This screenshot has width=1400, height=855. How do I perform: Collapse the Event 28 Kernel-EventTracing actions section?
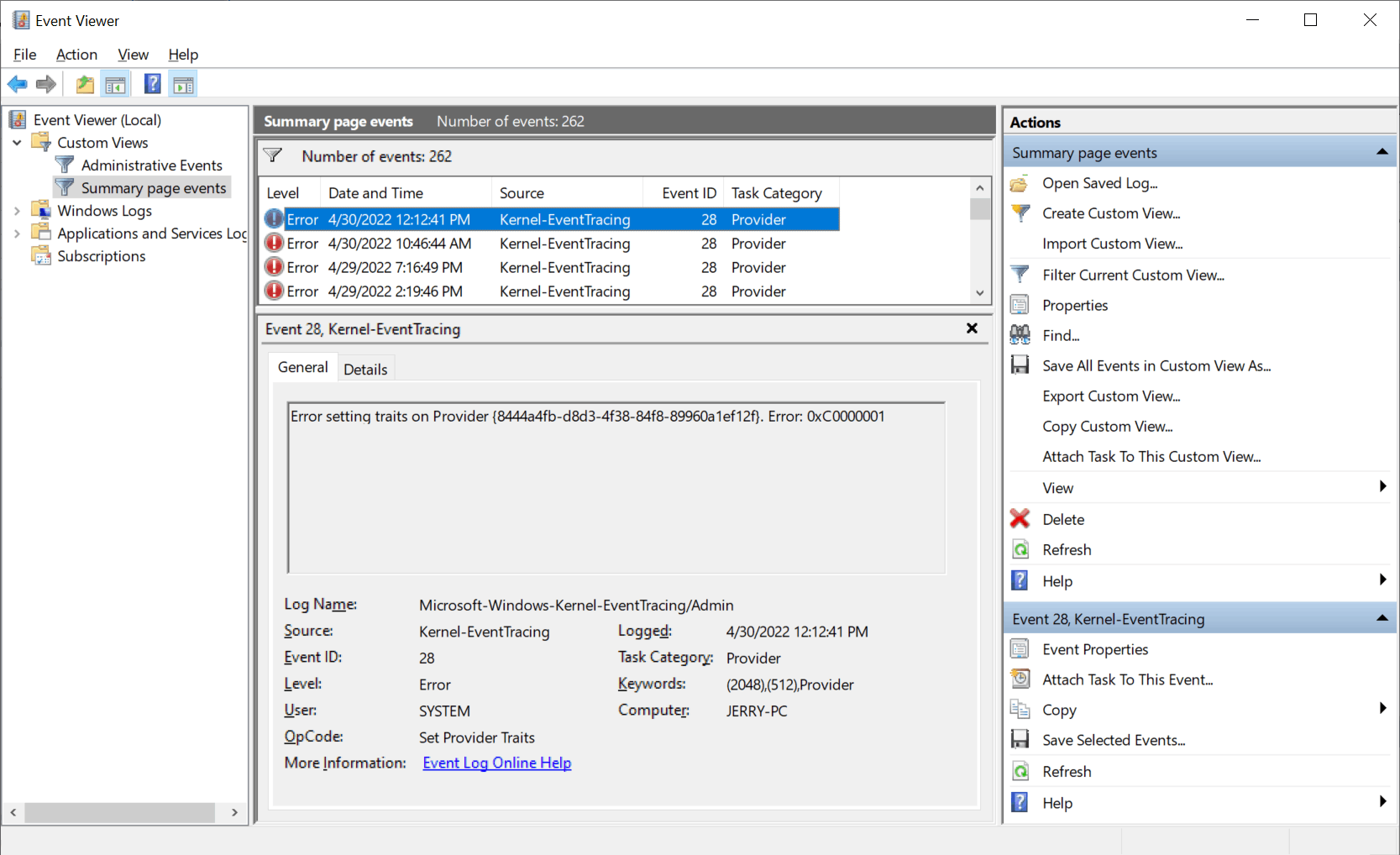(x=1382, y=618)
